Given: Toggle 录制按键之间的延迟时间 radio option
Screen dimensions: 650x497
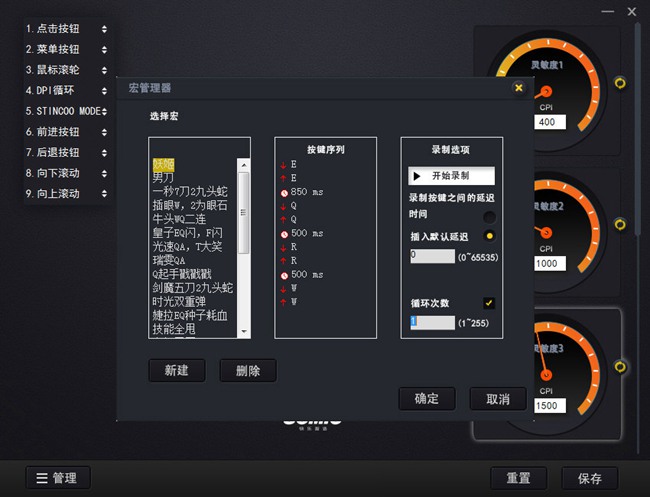Looking at the screenshot, I should click(x=489, y=217).
